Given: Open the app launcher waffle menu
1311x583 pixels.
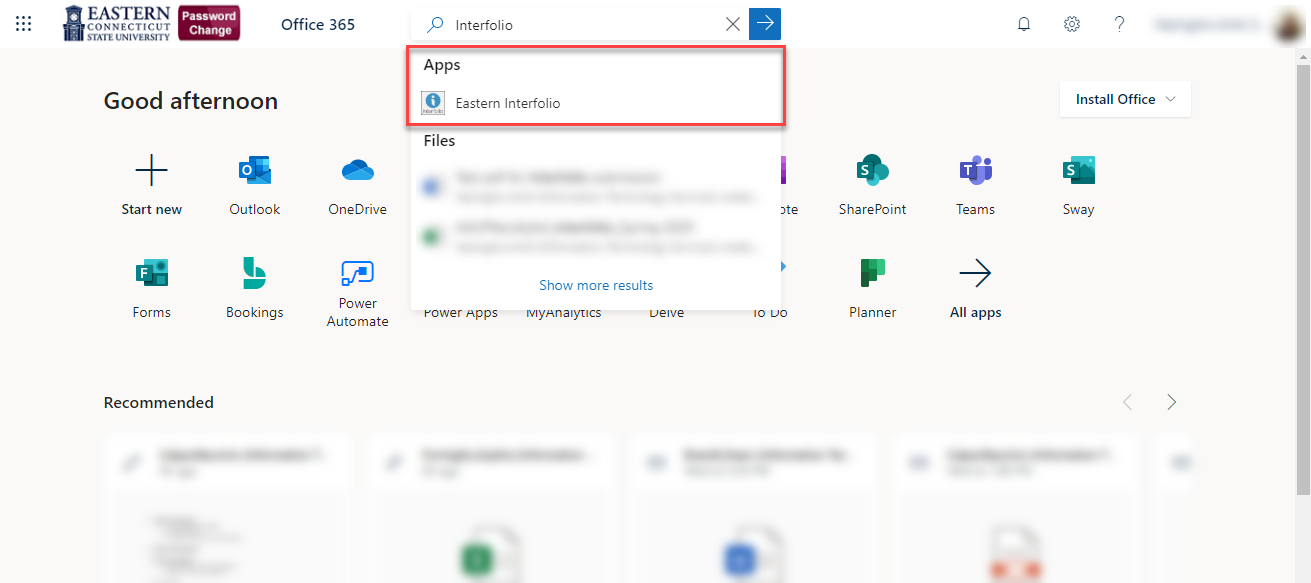Looking at the screenshot, I should [x=24, y=24].
